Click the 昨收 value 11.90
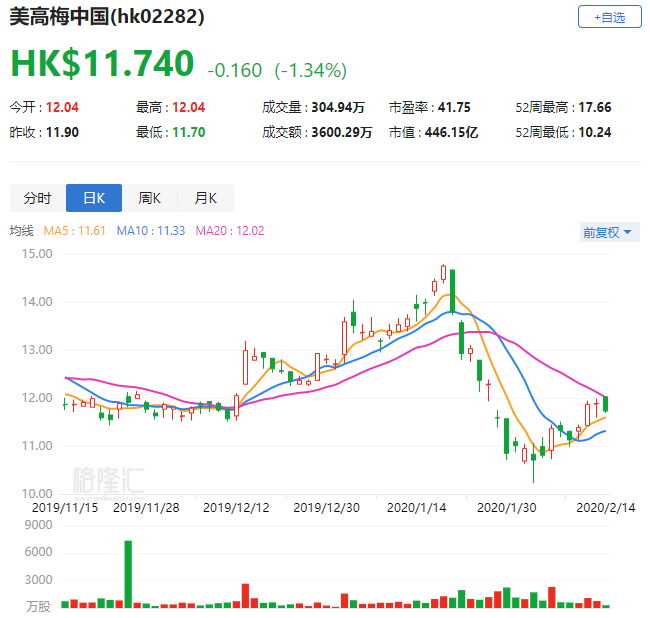Image resolution: width=650 pixels, height=618 pixels. point(62,132)
